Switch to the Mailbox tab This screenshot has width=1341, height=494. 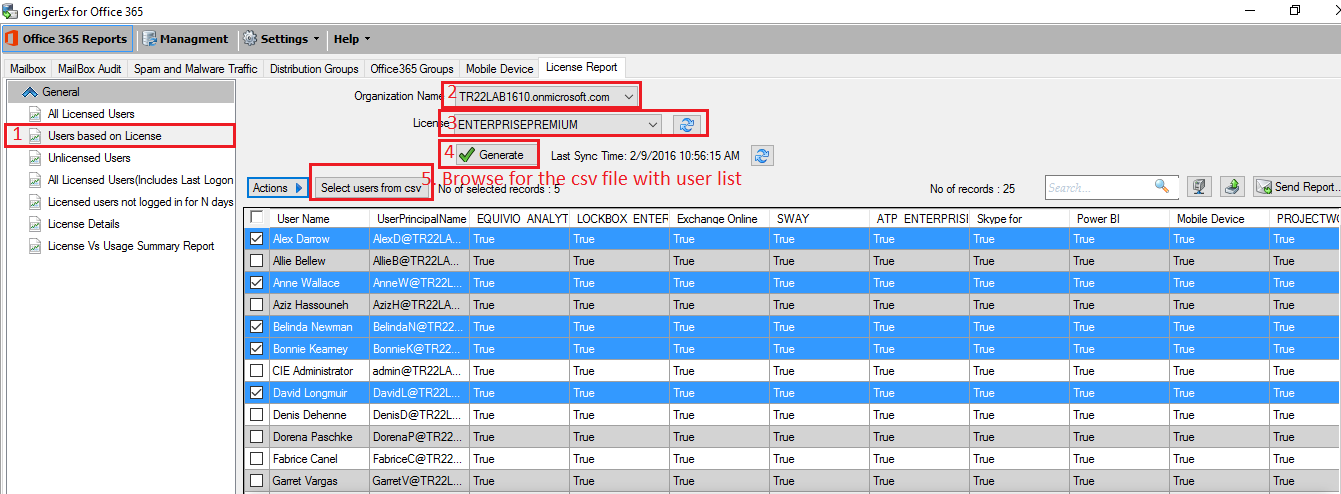coord(28,69)
